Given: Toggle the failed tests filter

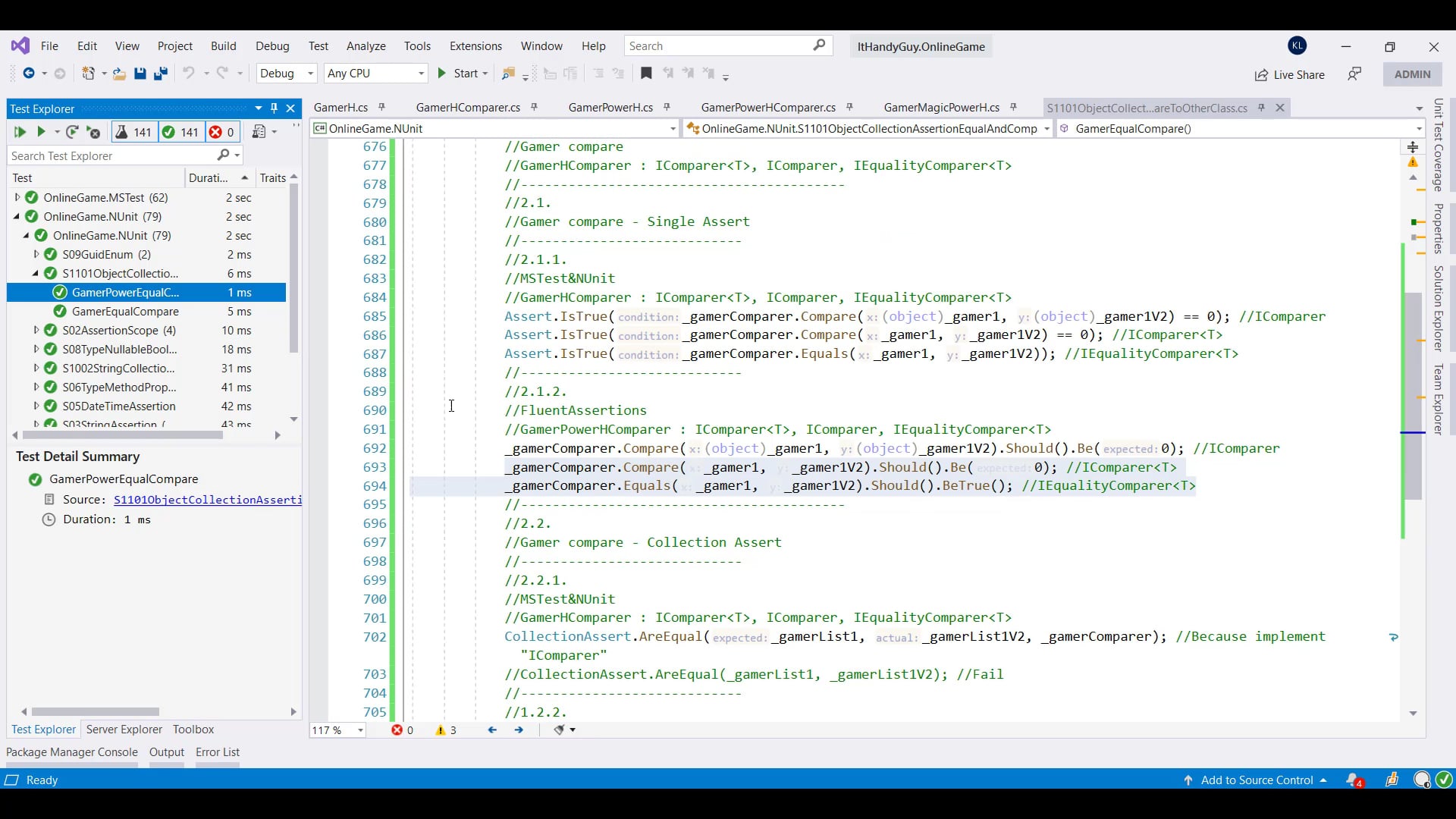Looking at the screenshot, I should [x=221, y=132].
